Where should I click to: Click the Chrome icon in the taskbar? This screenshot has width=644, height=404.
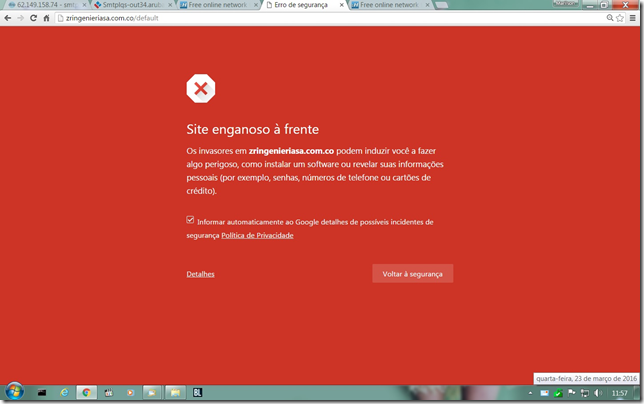click(87, 393)
